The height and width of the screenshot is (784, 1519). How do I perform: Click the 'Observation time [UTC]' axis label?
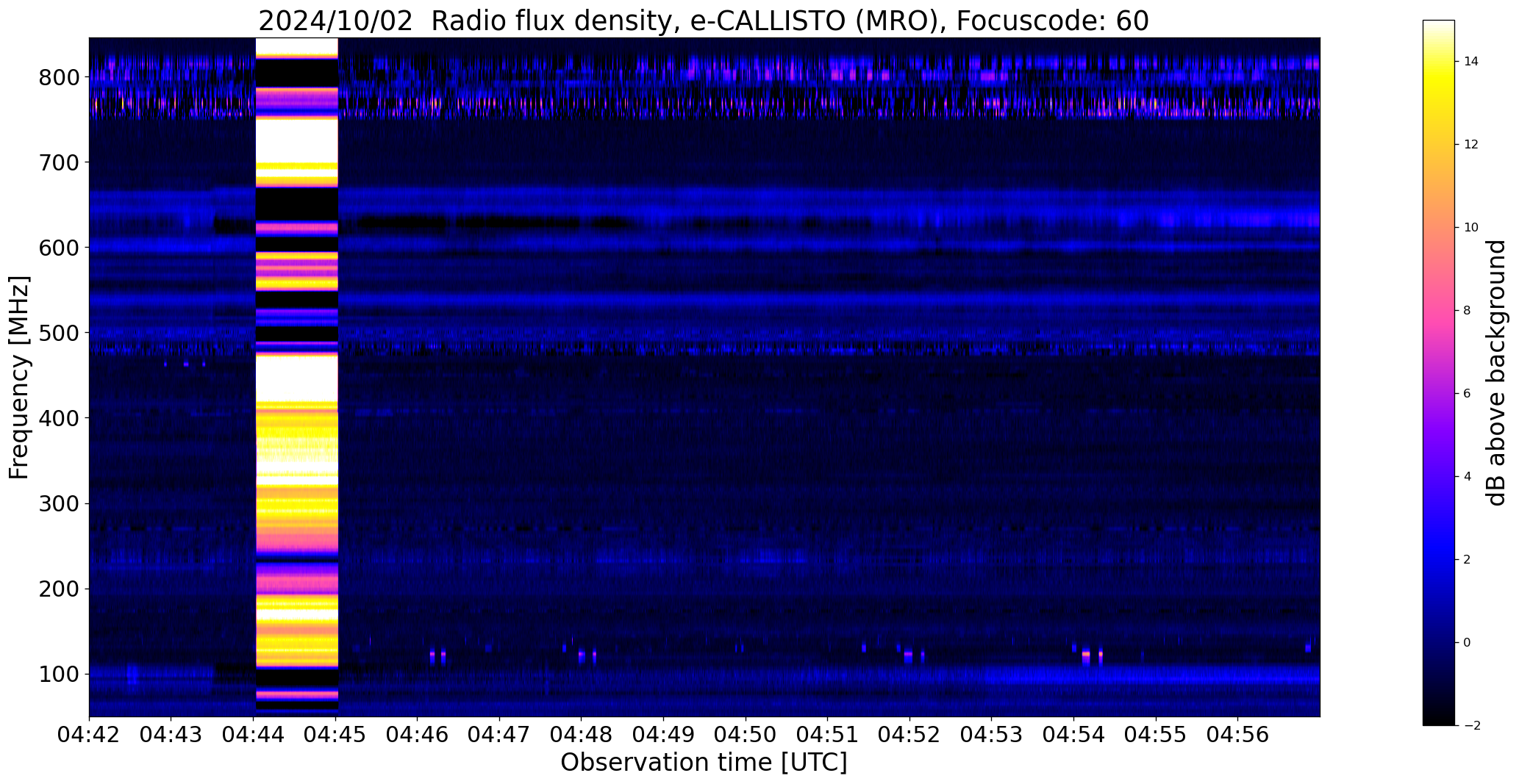point(704,762)
